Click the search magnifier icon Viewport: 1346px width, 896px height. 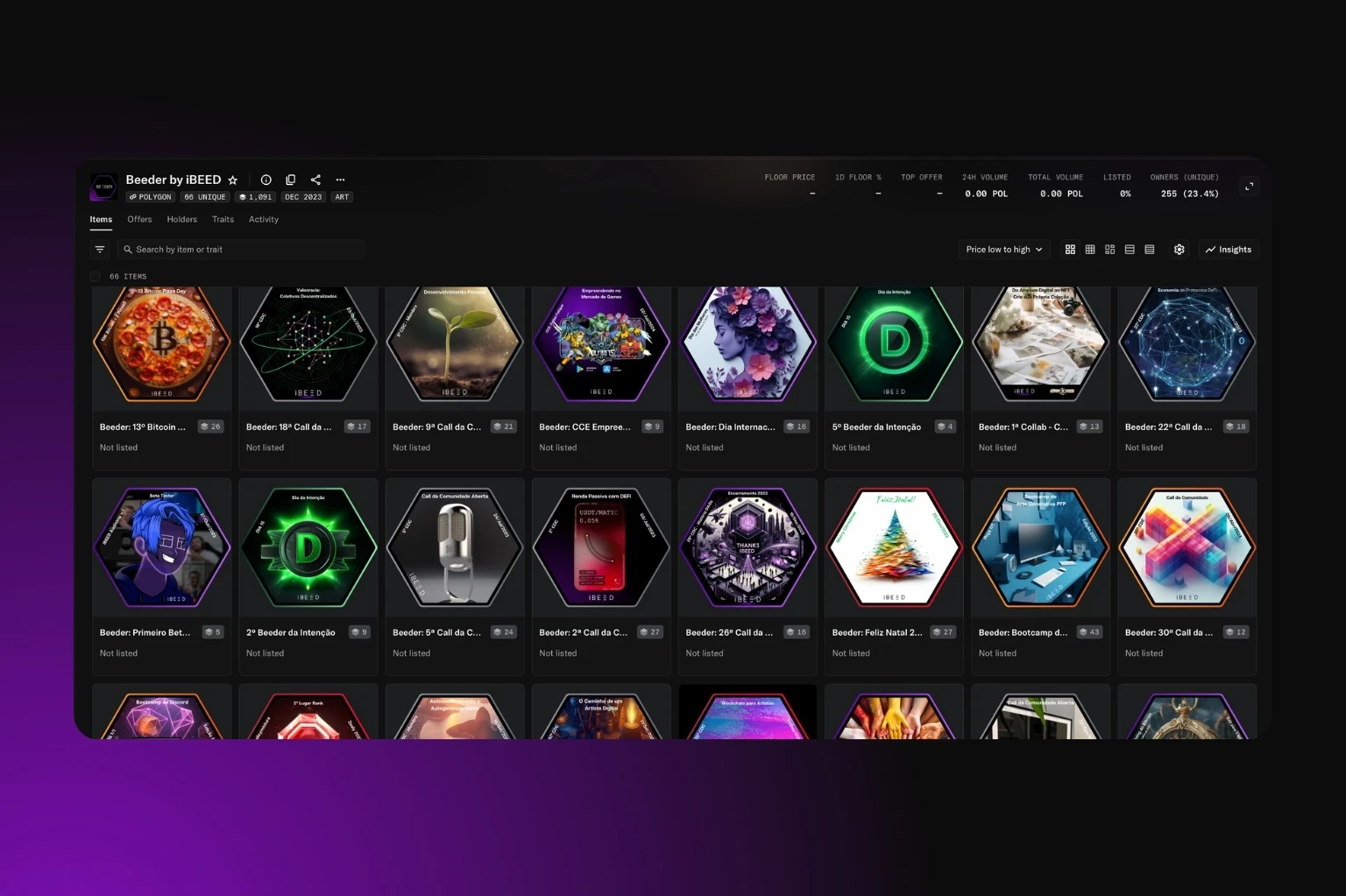click(x=128, y=250)
